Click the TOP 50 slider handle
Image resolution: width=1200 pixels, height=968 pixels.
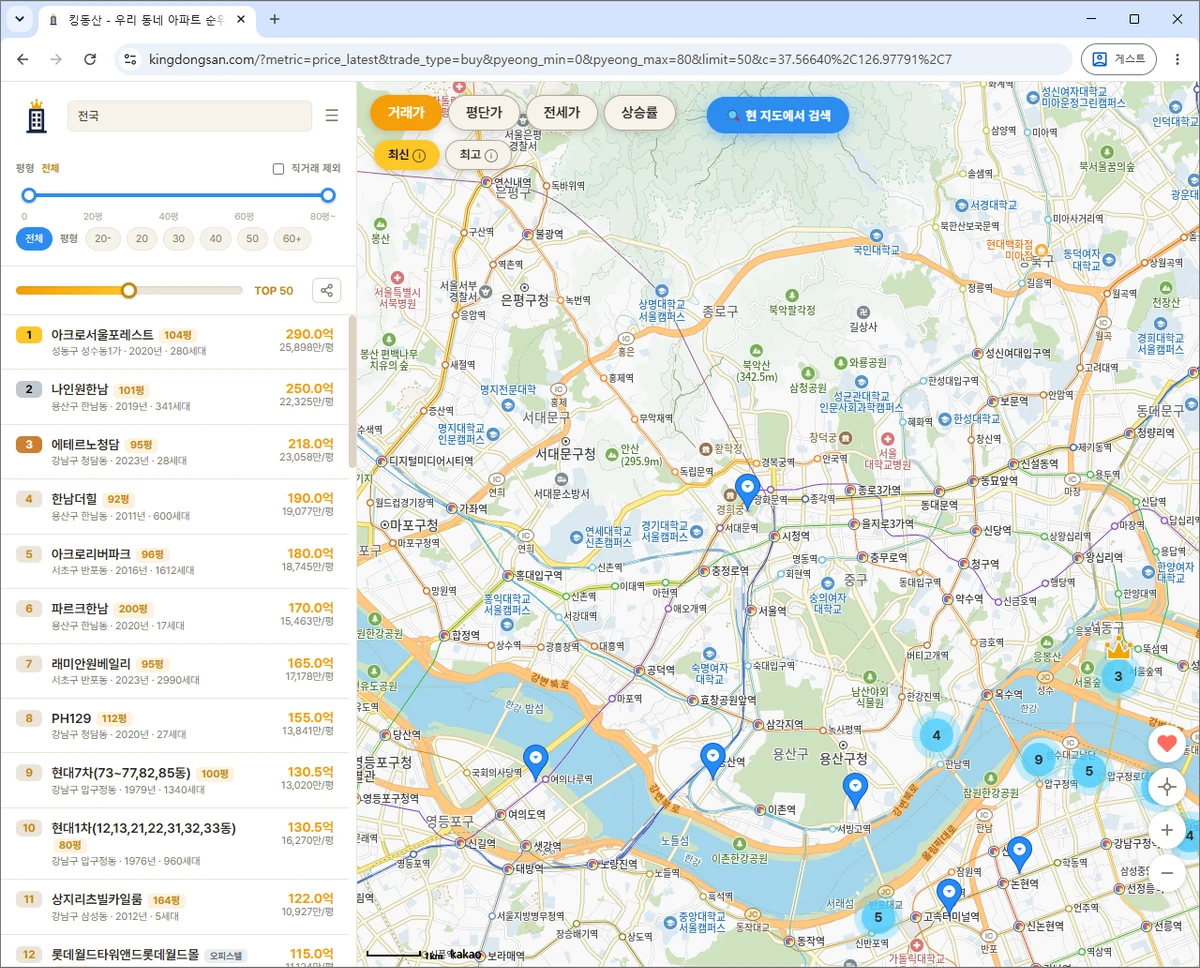128,290
